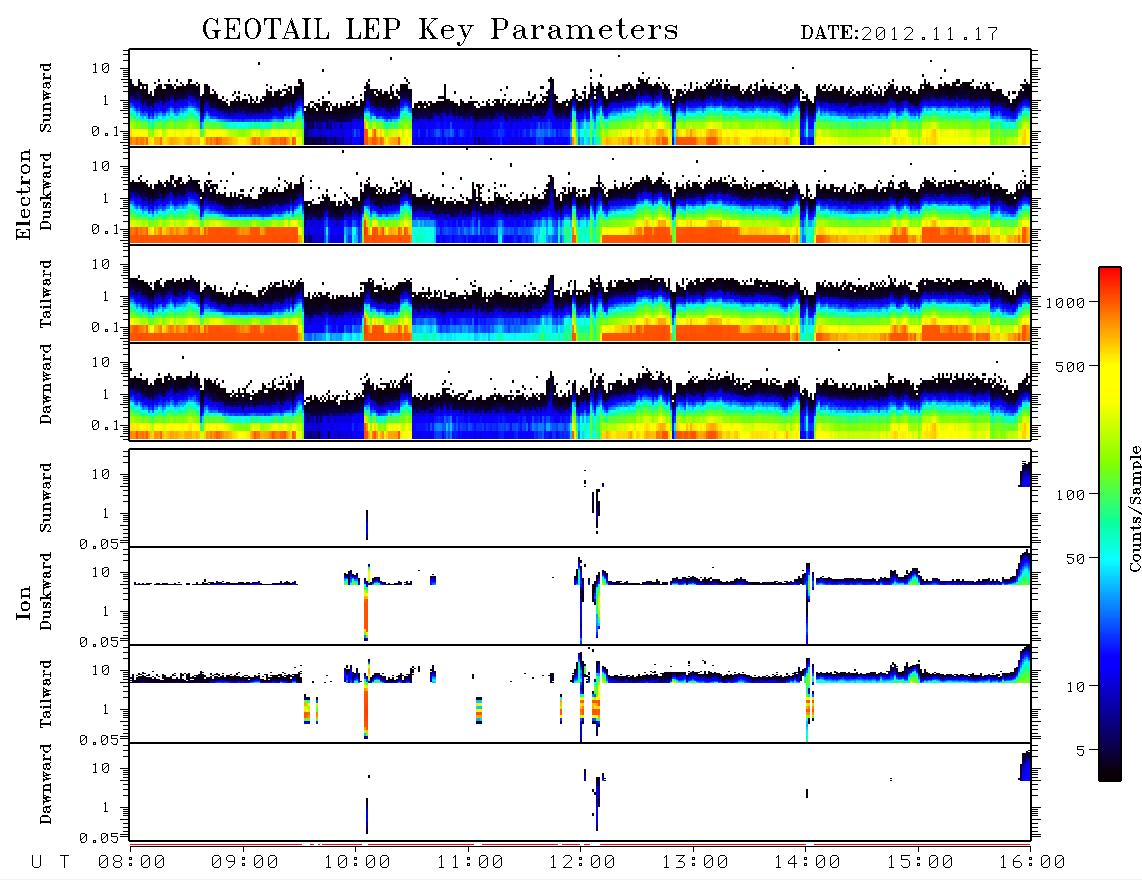Click the '11:00' time tick label
This screenshot has width=1142, height=880.
coord(470,862)
